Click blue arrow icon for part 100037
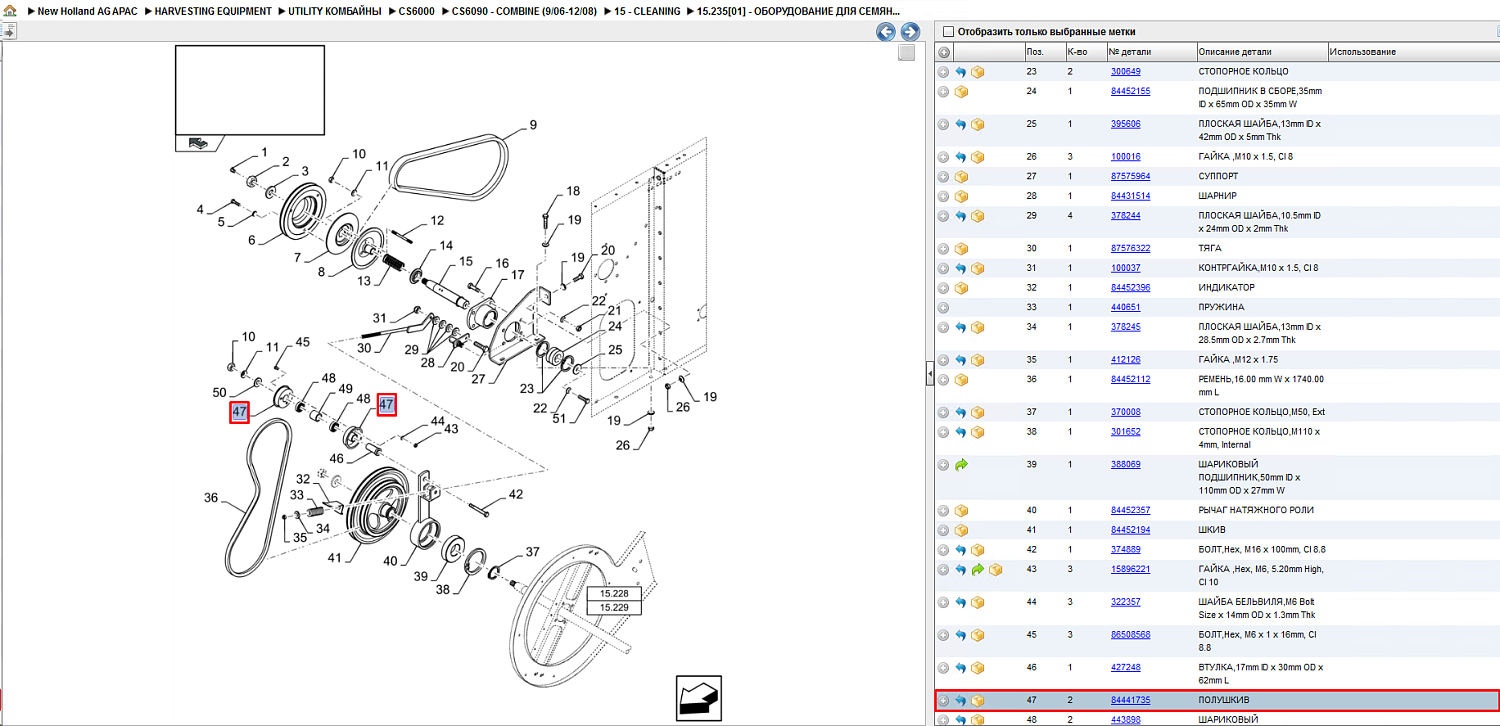1500x726 pixels. tap(961, 268)
